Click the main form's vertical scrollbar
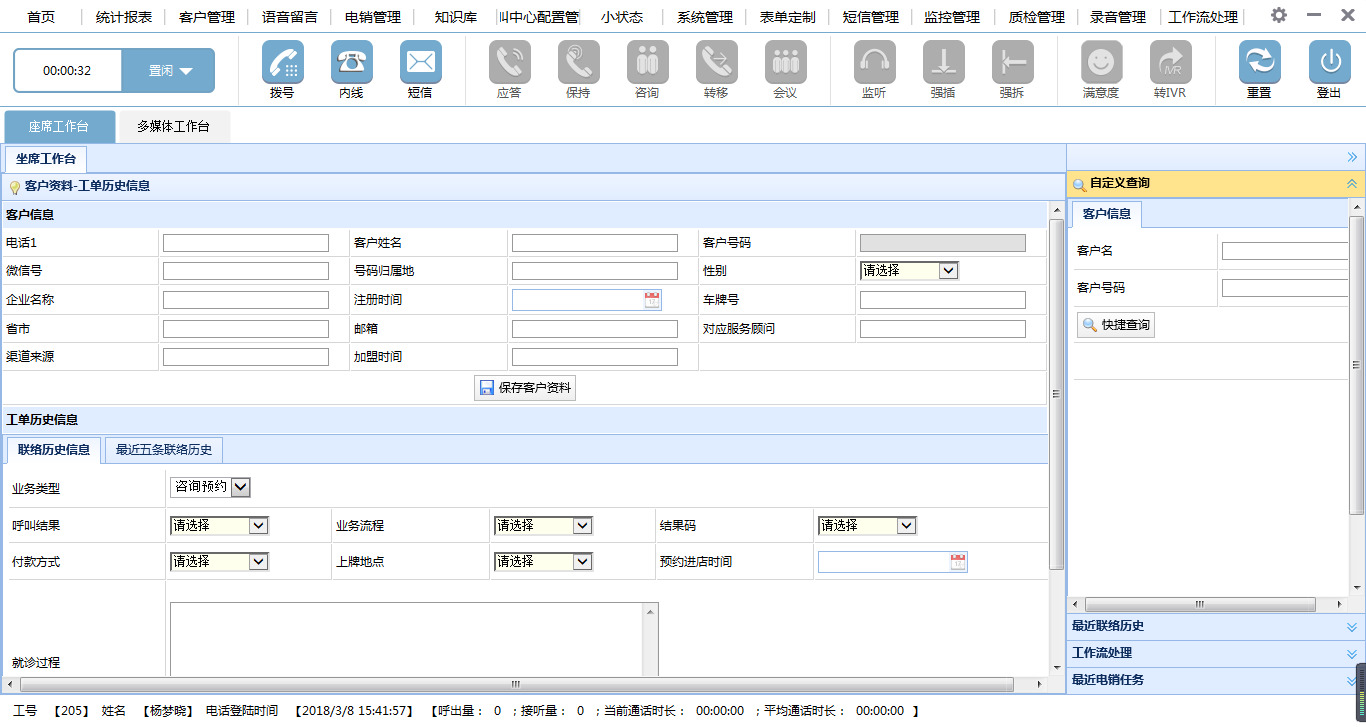 tap(1055, 394)
